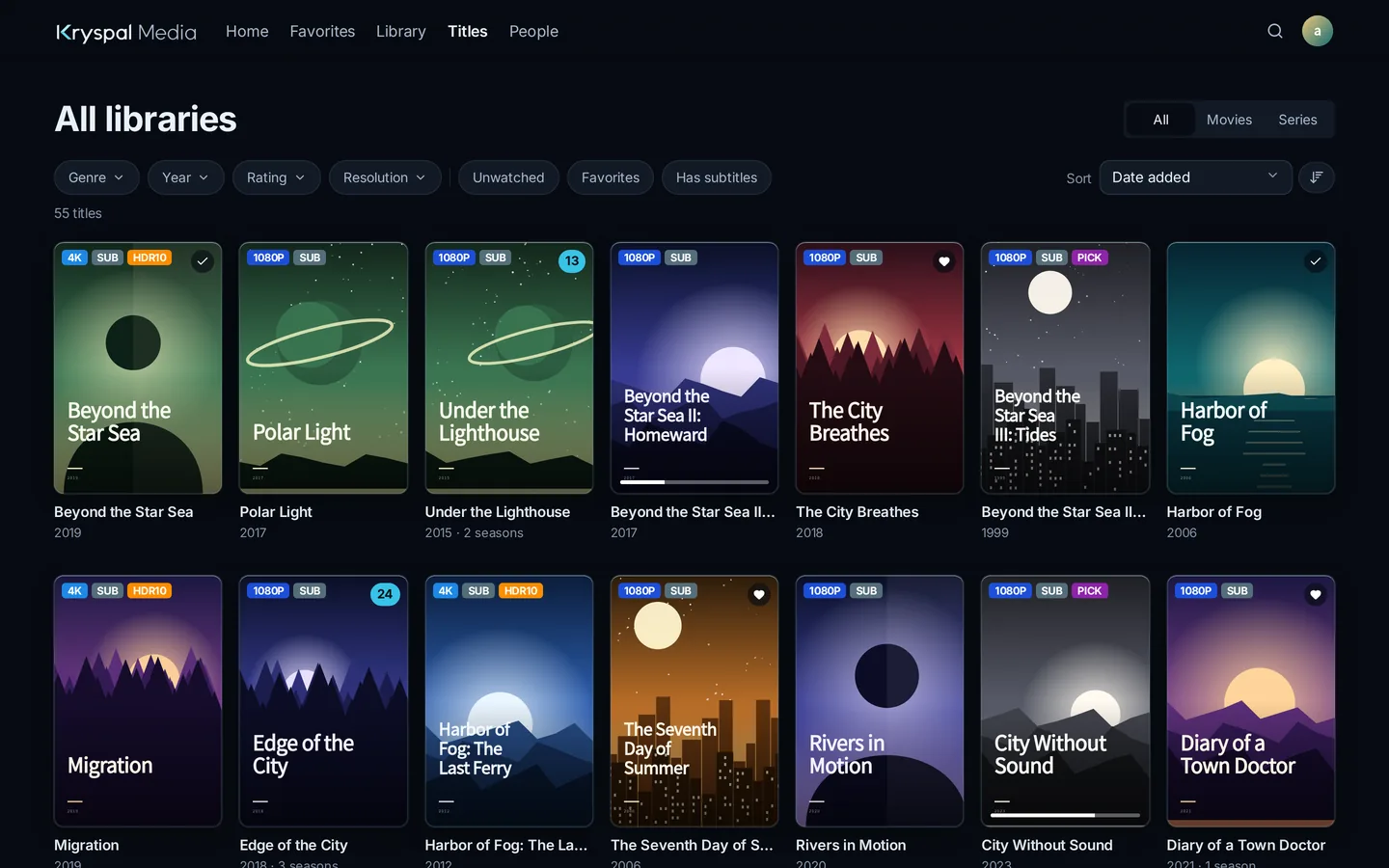
Task: Click progress bar on Beyond the Star Sea II: Homeward
Action: pyautogui.click(x=694, y=481)
